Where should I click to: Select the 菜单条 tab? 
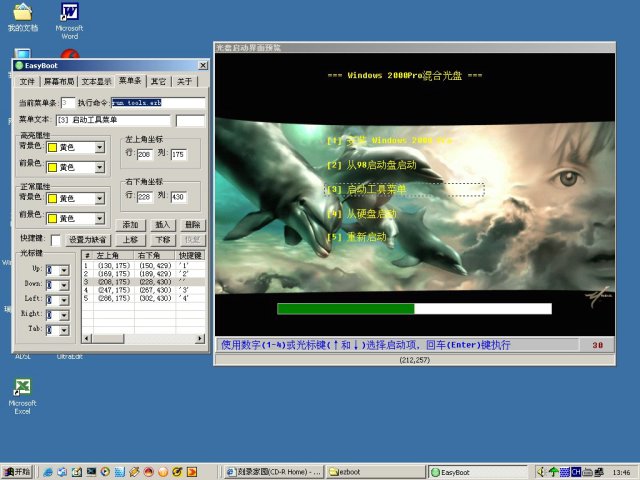[x=130, y=80]
